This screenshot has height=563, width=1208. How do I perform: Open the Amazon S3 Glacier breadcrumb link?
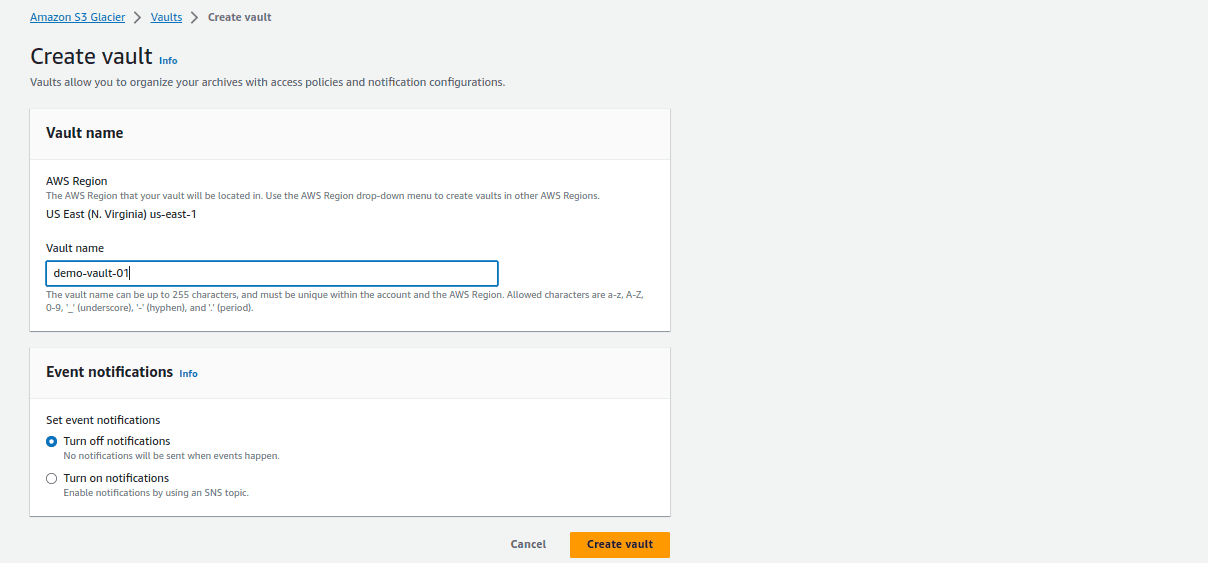click(x=77, y=17)
